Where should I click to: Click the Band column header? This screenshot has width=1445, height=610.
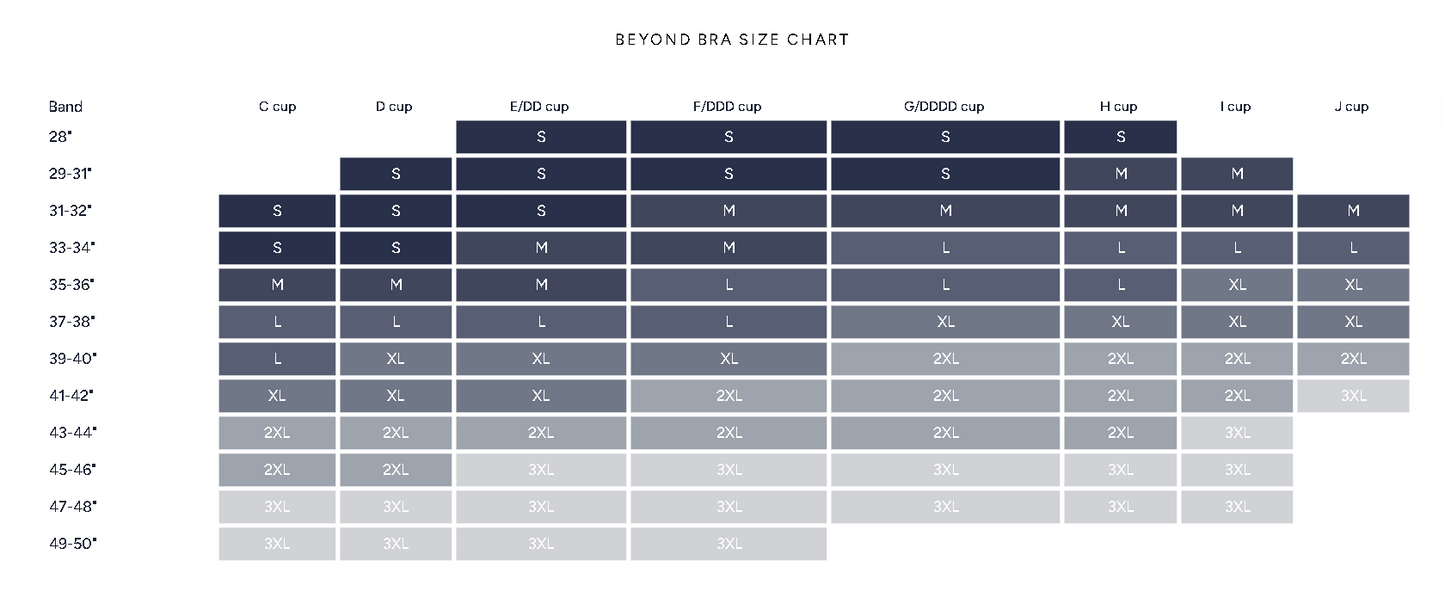(66, 107)
